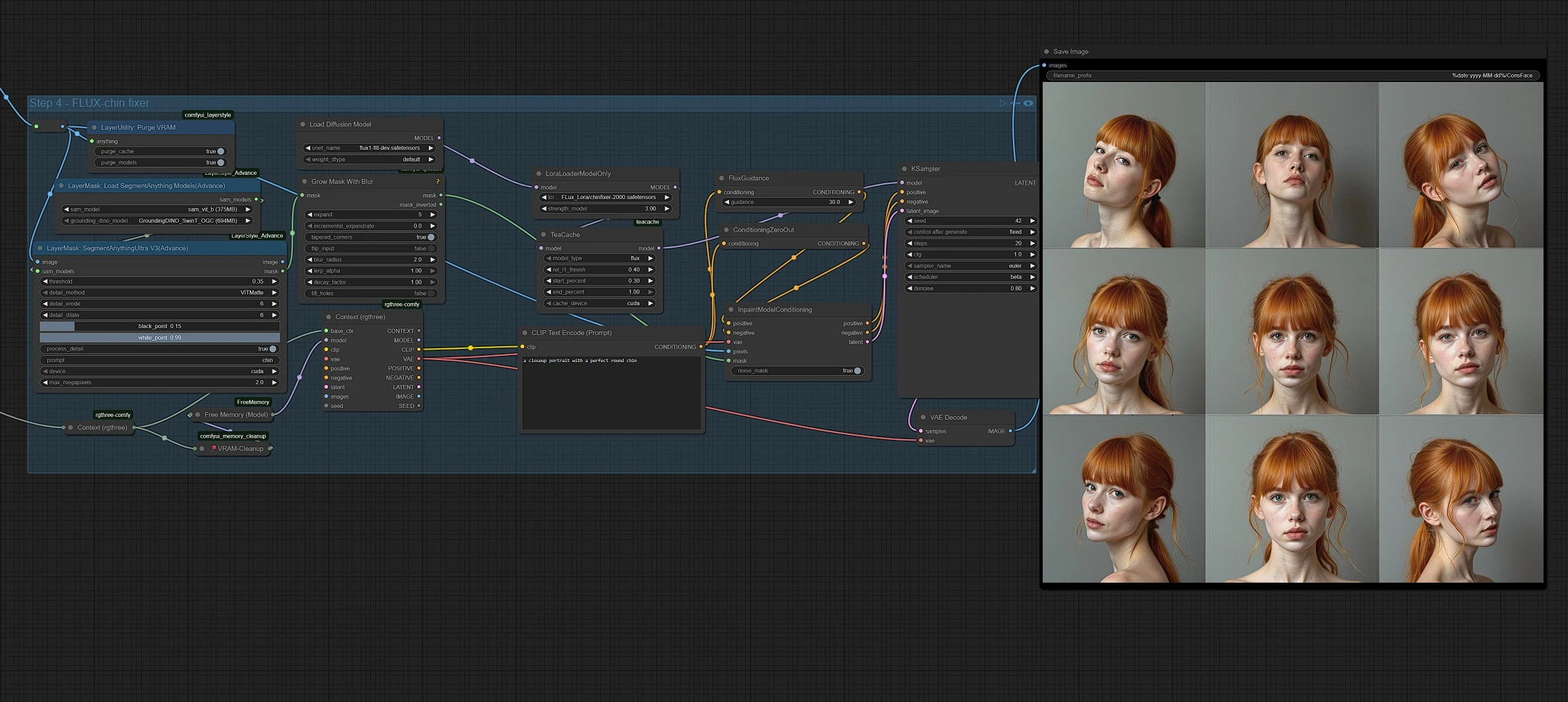Screen dimensions: 1568x702
Task: Collapse the Load Diffusion Model node dot
Action: (302, 124)
